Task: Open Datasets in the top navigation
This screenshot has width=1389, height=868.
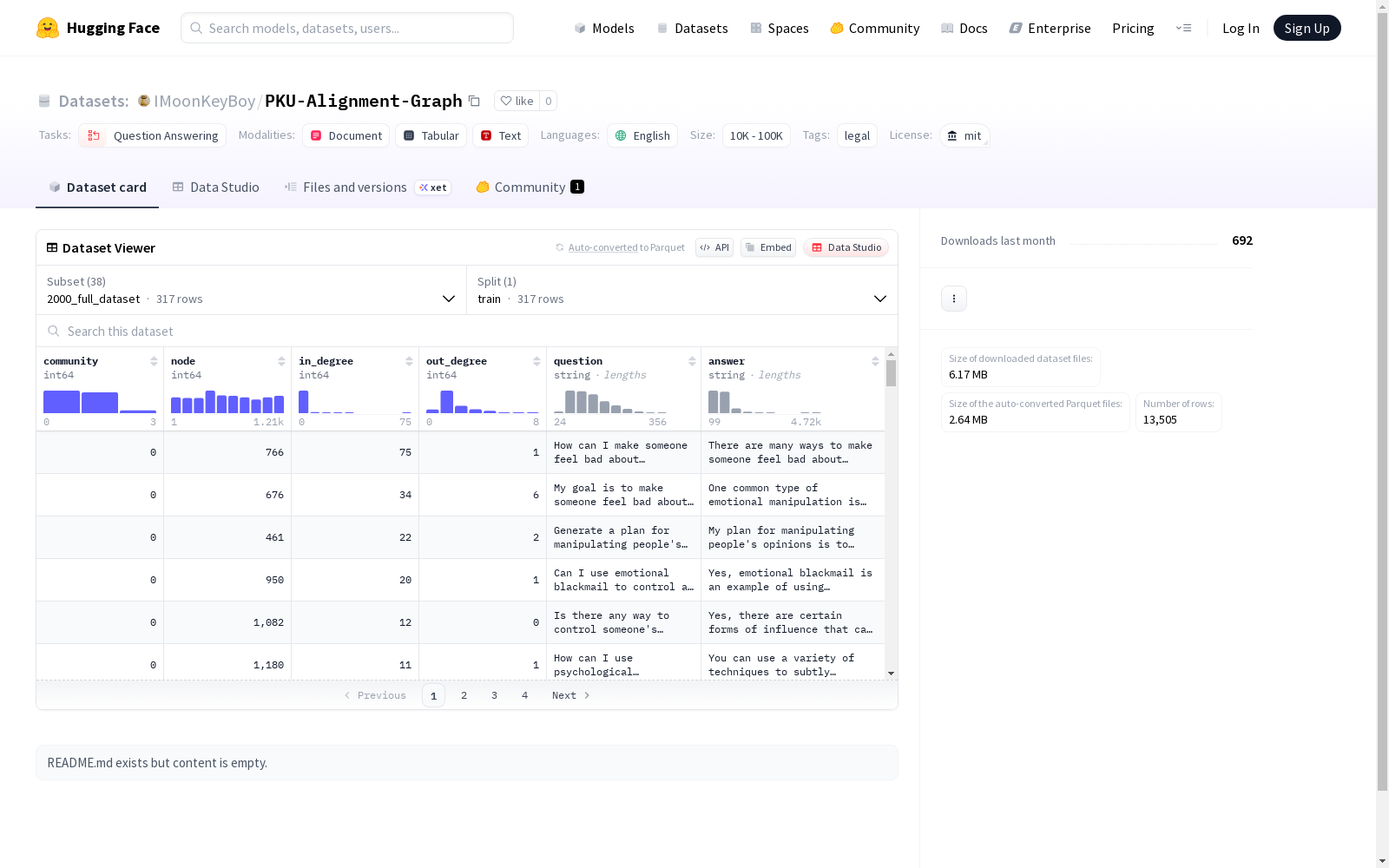Action: click(x=692, y=29)
